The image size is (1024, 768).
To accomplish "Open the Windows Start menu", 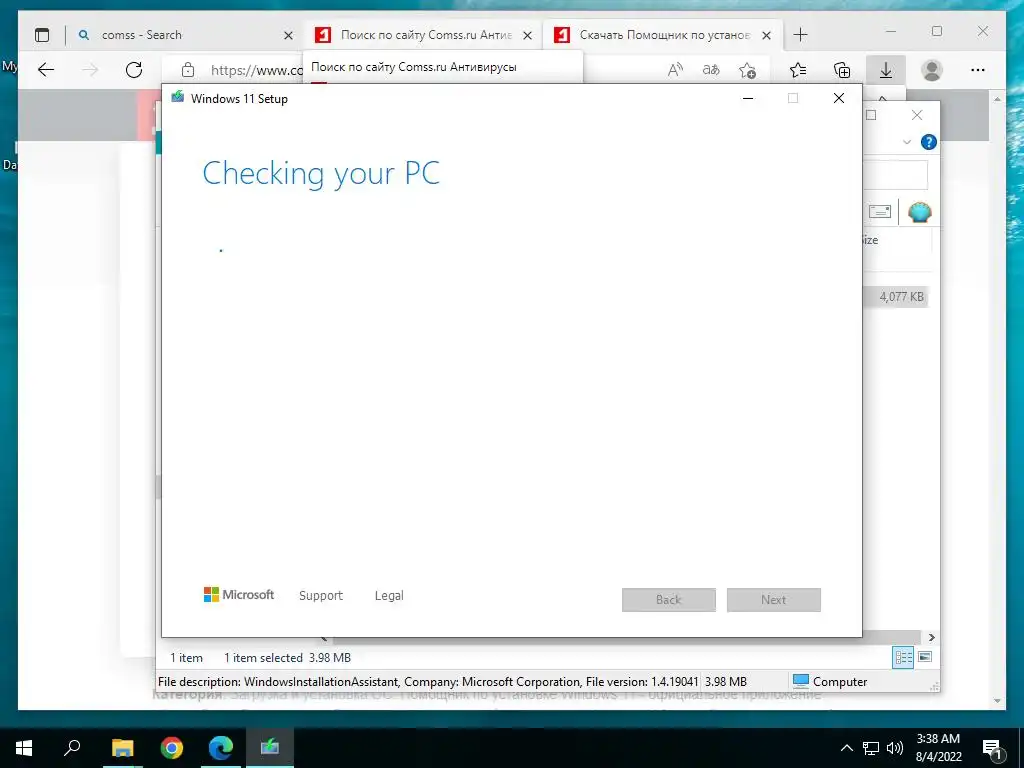I will coord(24,748).
